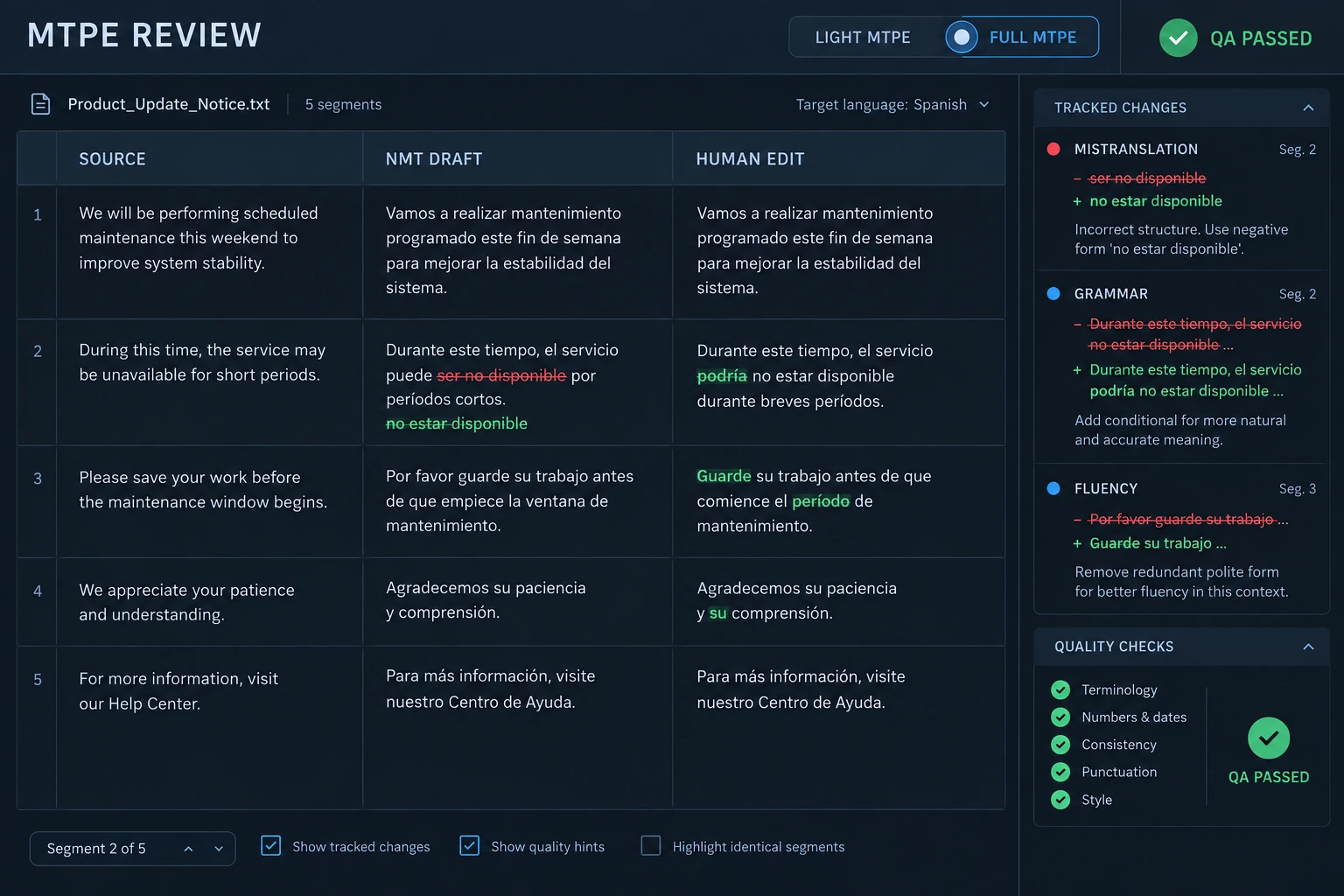Select segment 3 human edit text
Image resolution: width=1344 pixels, height=896 pixels.
(814, 501)
